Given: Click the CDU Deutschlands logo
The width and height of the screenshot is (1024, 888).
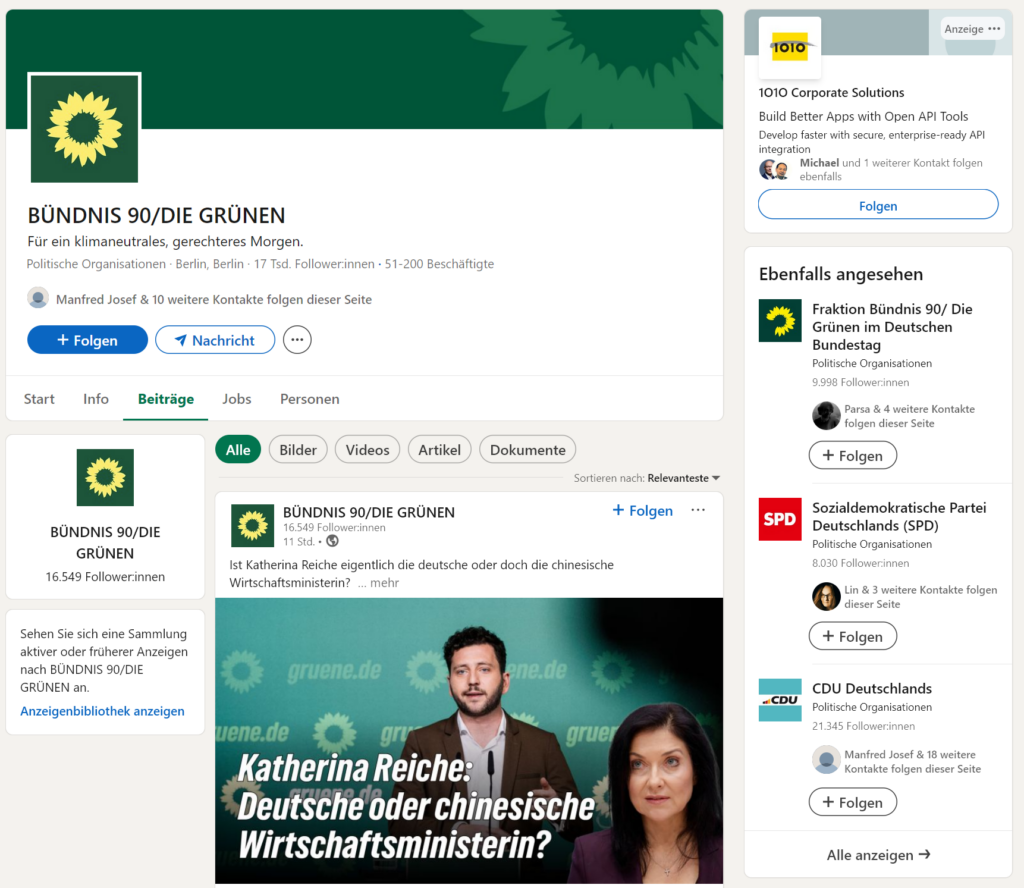Looking at the screenshot, I should 780,700.
